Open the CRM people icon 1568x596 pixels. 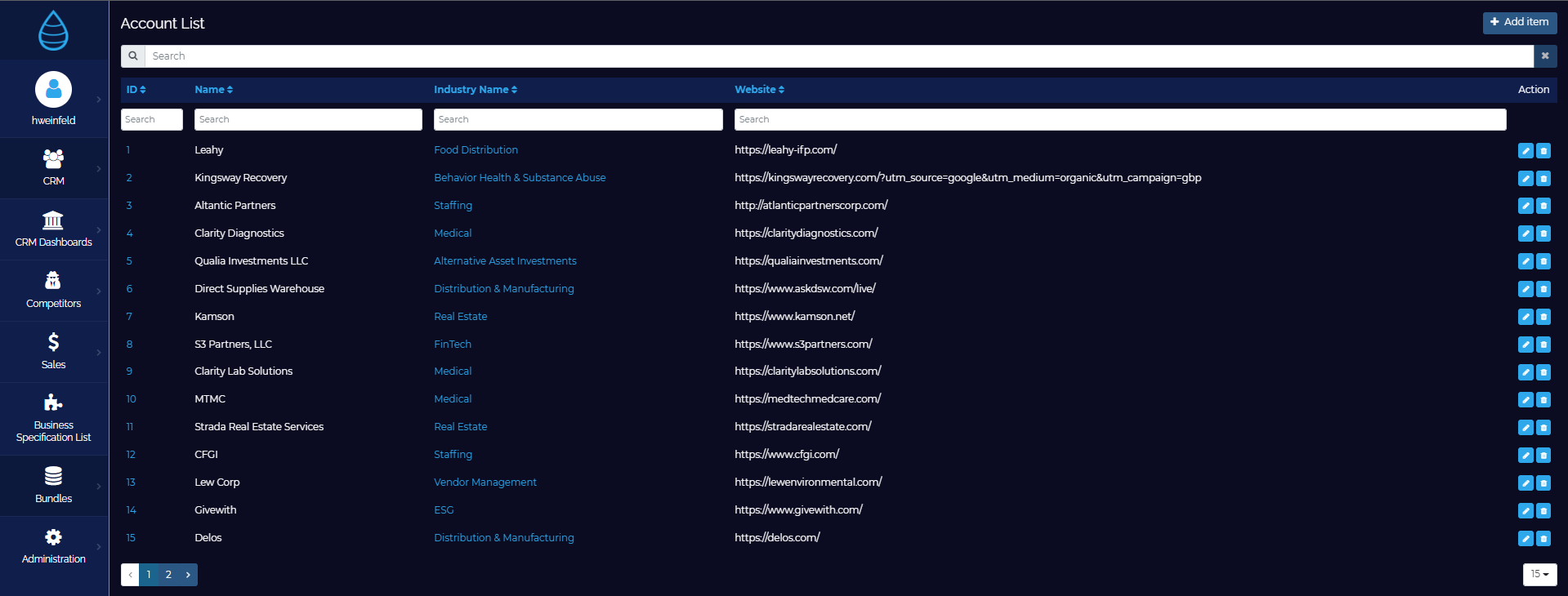tap(53, 158)
